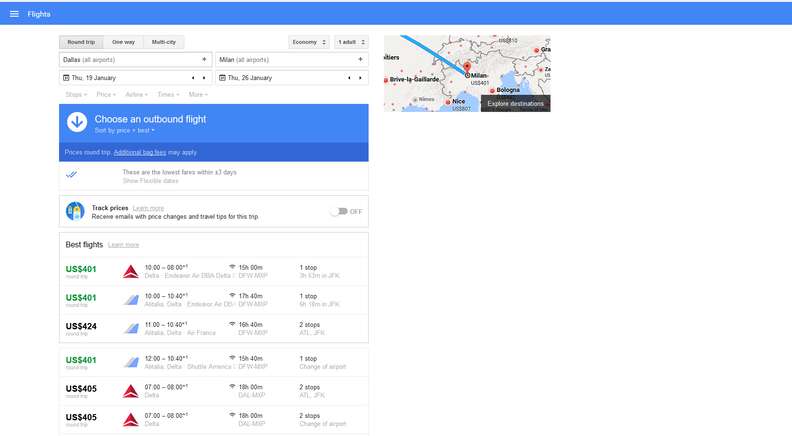The image size is (792, 436).
Task: Open the Stops filter dropdown
Action: 76,94
